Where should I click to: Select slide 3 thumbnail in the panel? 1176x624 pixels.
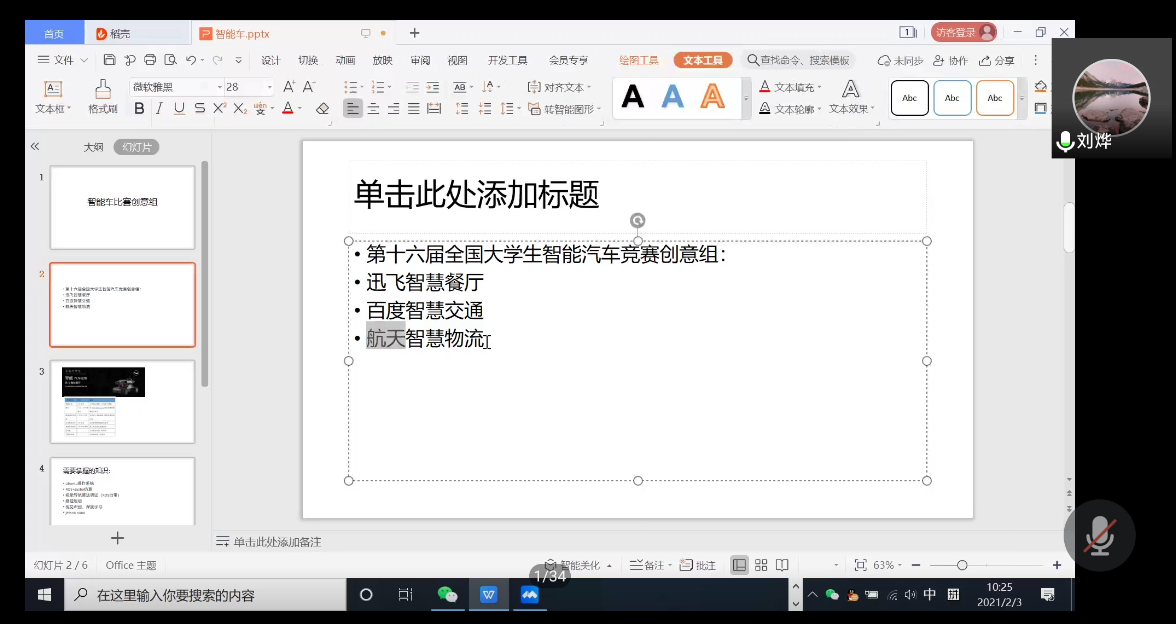[122, 401]
